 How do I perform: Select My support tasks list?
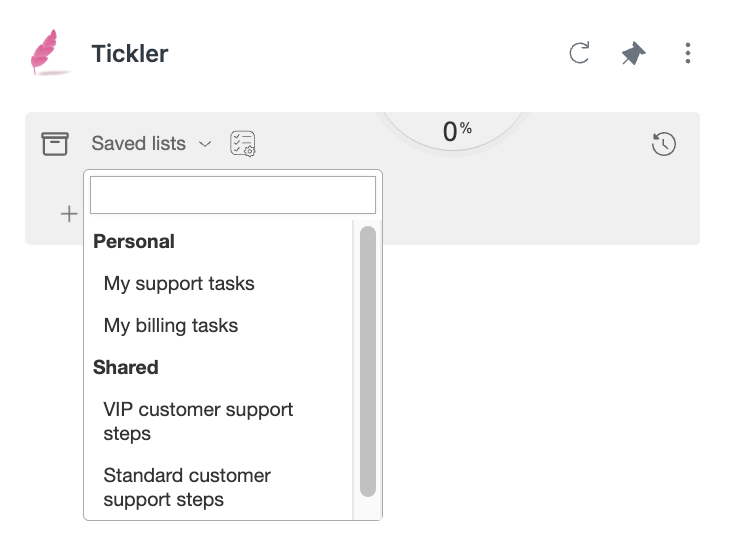(179, 283)
